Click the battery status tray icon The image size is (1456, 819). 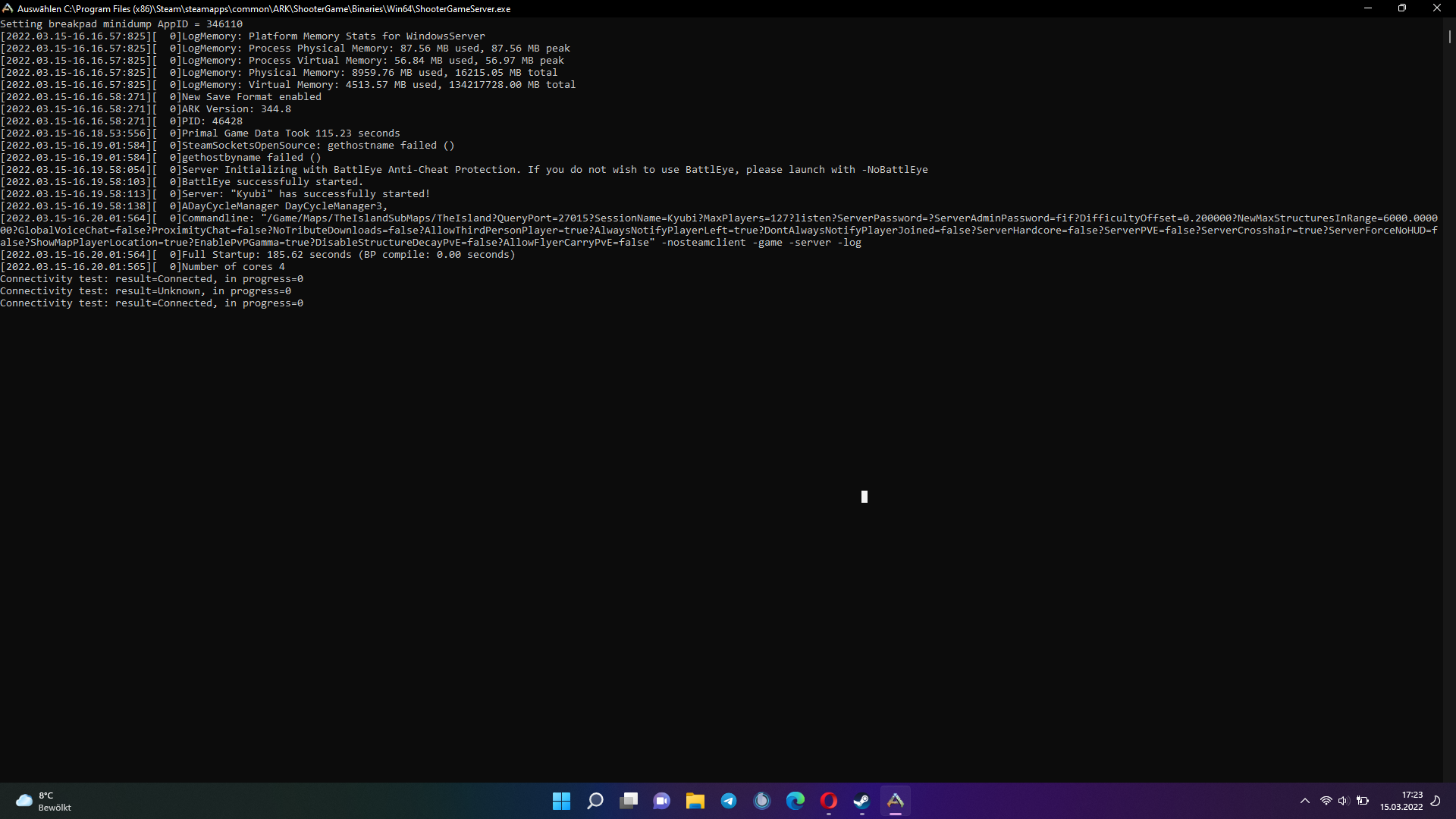tap(1363, 801)
